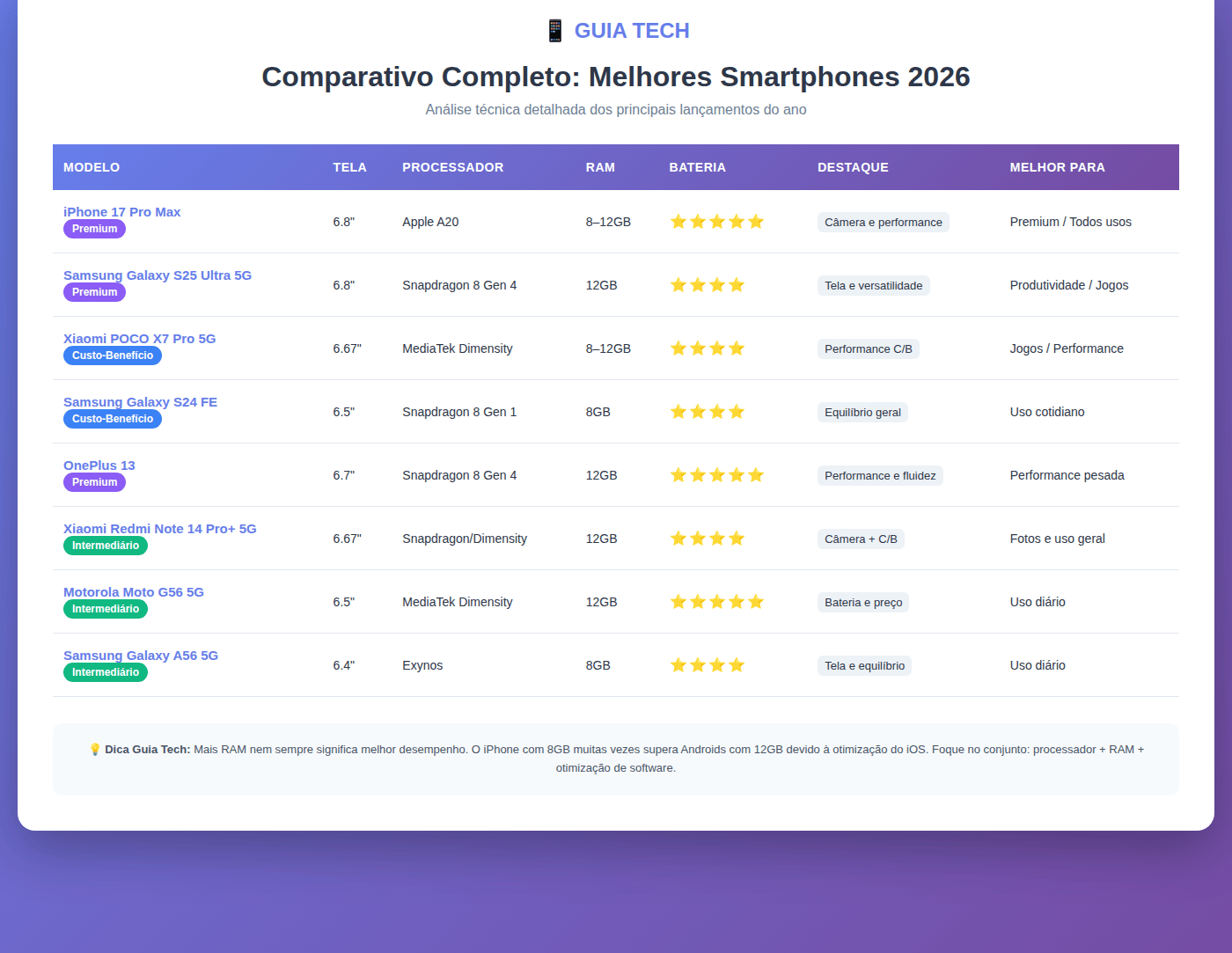The width and height of the screenshot is (1232, 953).
Task: Open the iPhone 17 Pro Max link
Action: tap(122, 212)
